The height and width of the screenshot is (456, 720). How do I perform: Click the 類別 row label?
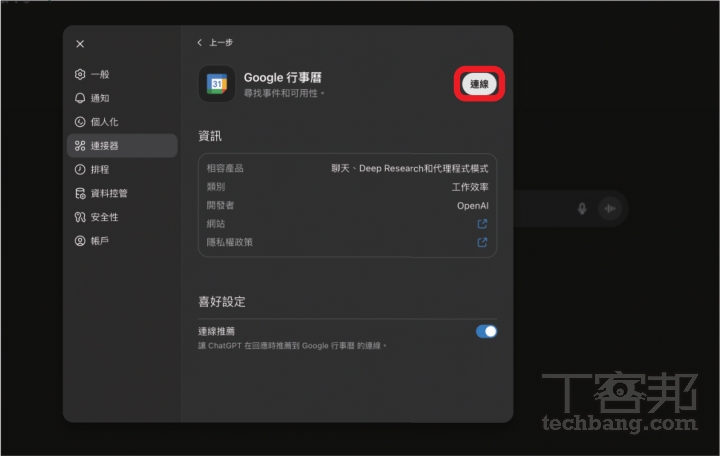[216, 187]
